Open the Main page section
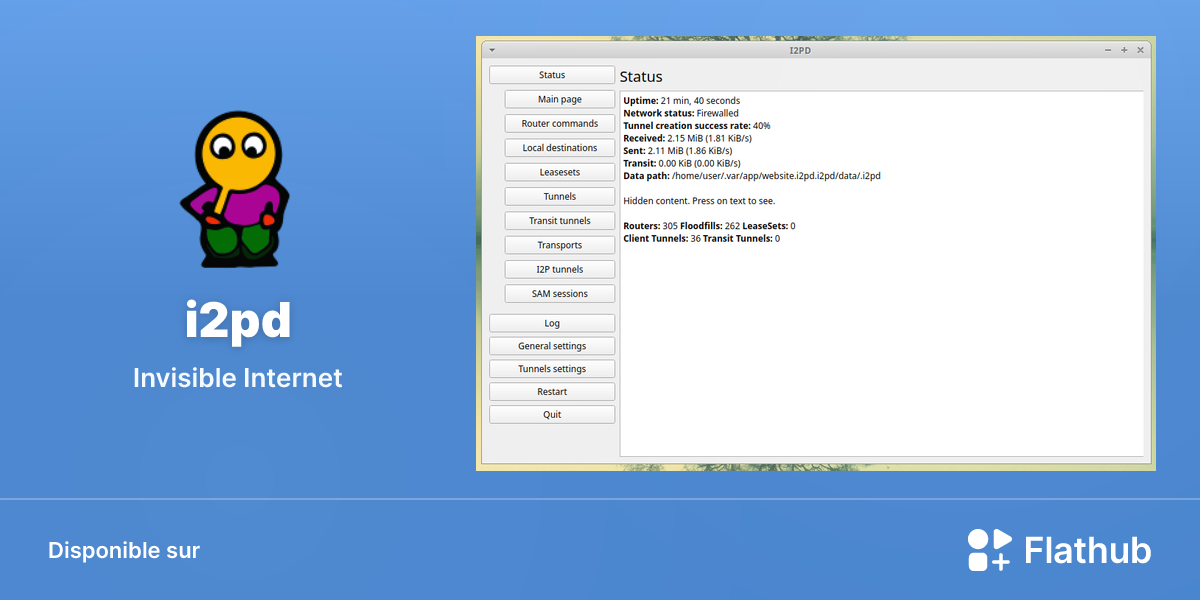The image size is (1200, 600). [560, 99]
